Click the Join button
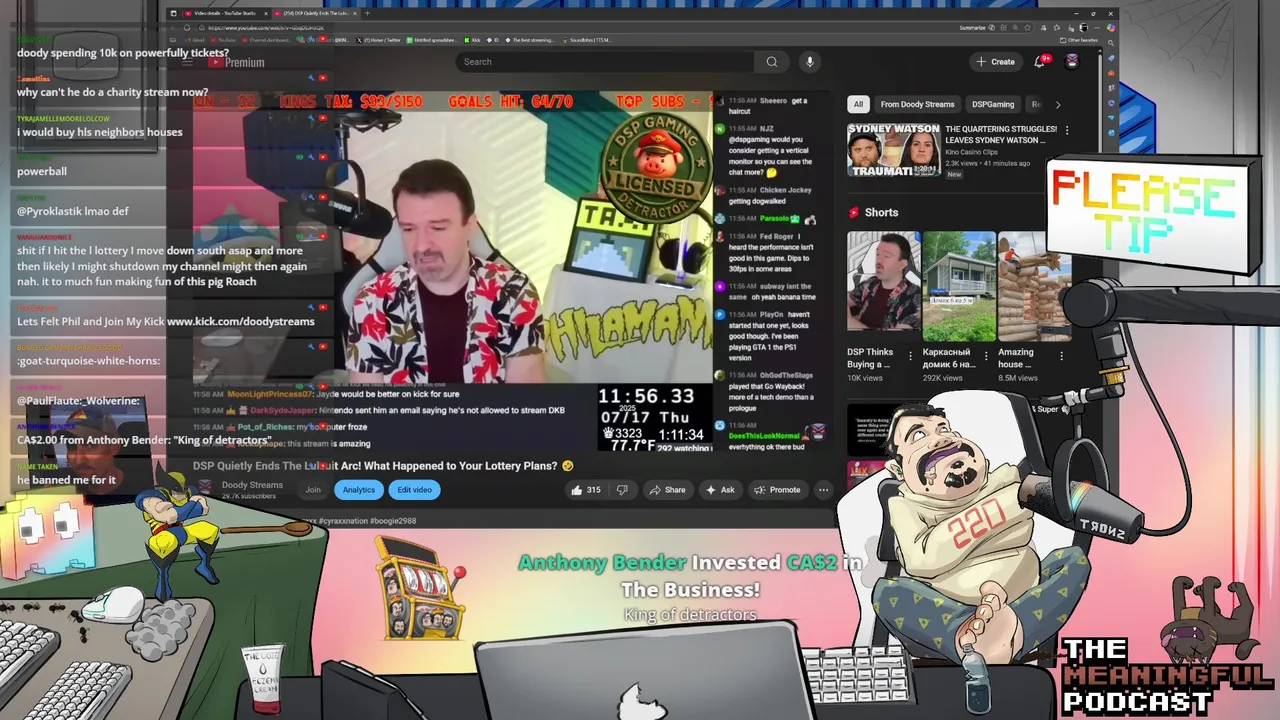Viewport: 1280px width, 720px height. pyautogui.click(x=313, y=490)
